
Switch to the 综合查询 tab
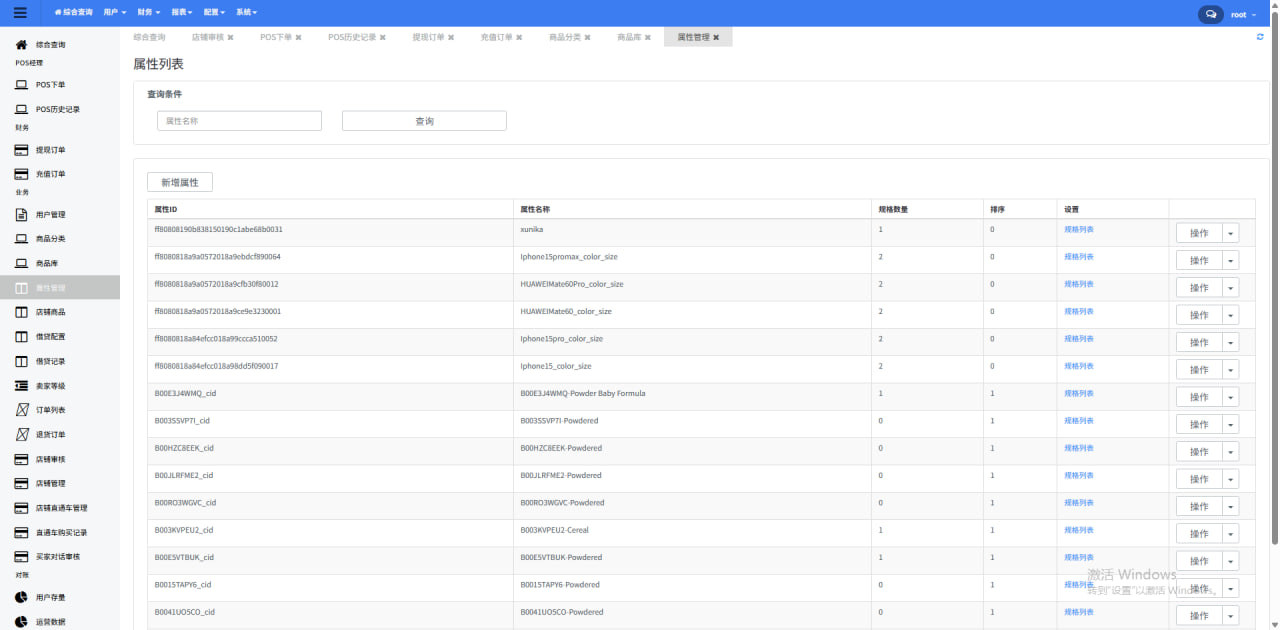click(149, 37)
